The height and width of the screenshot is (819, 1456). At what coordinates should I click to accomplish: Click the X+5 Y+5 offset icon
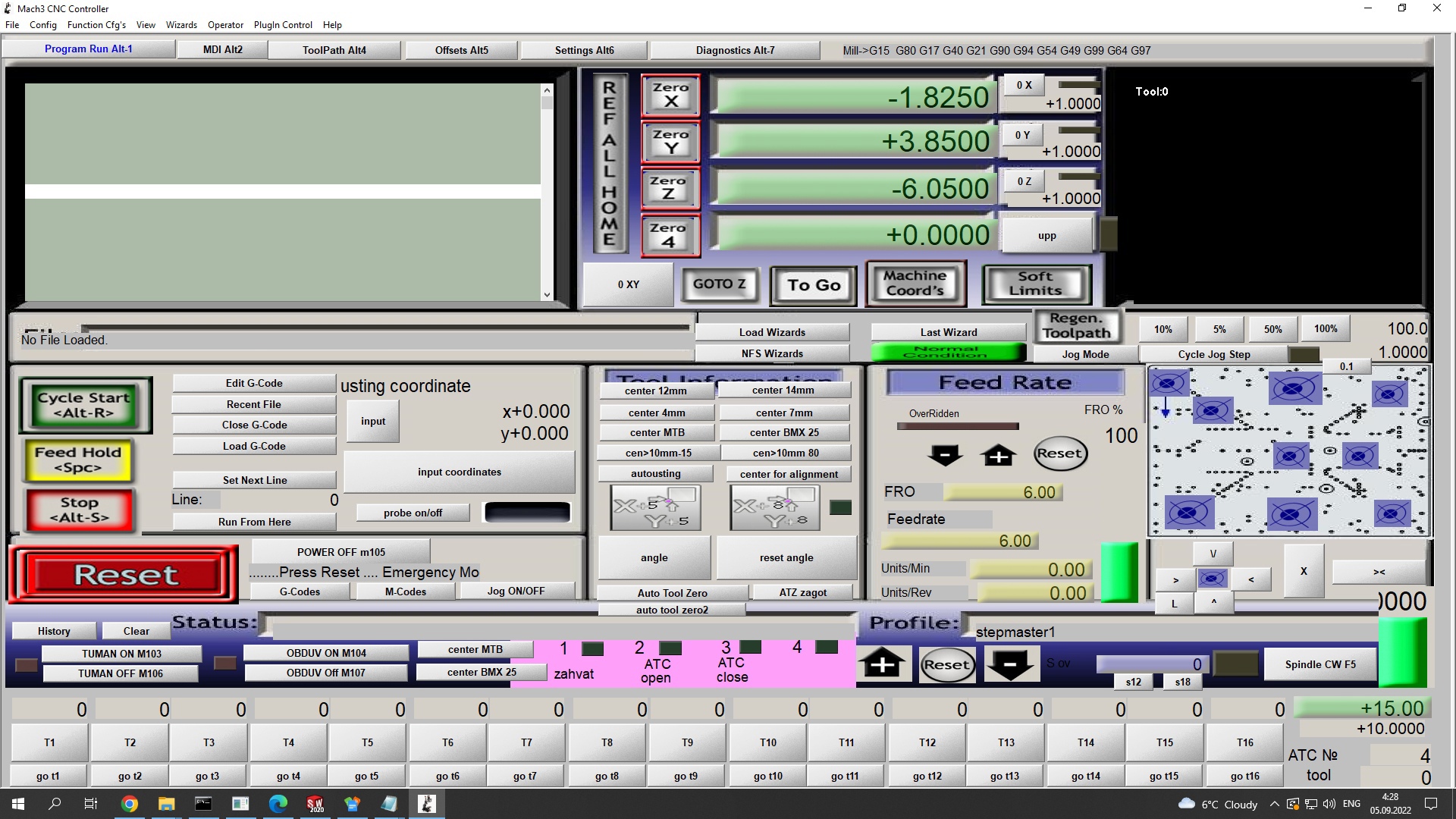(656, 508)
